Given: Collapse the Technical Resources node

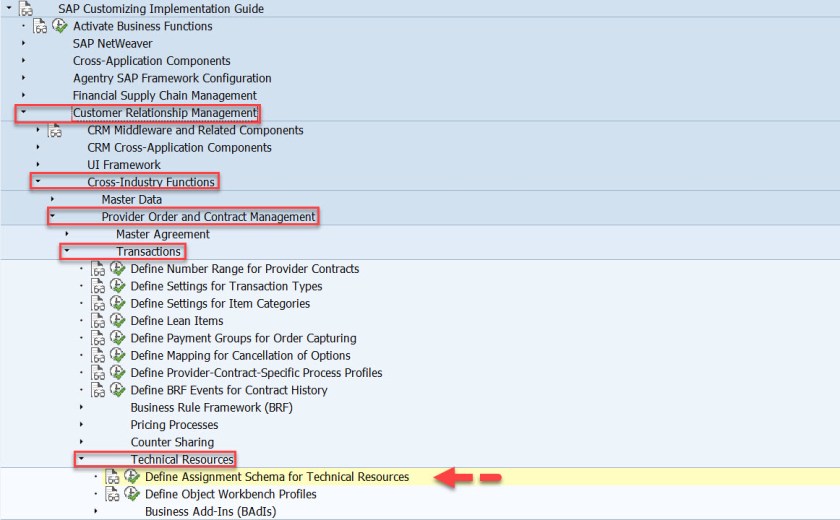Looking at the screenshot, I should click(81, 458).
